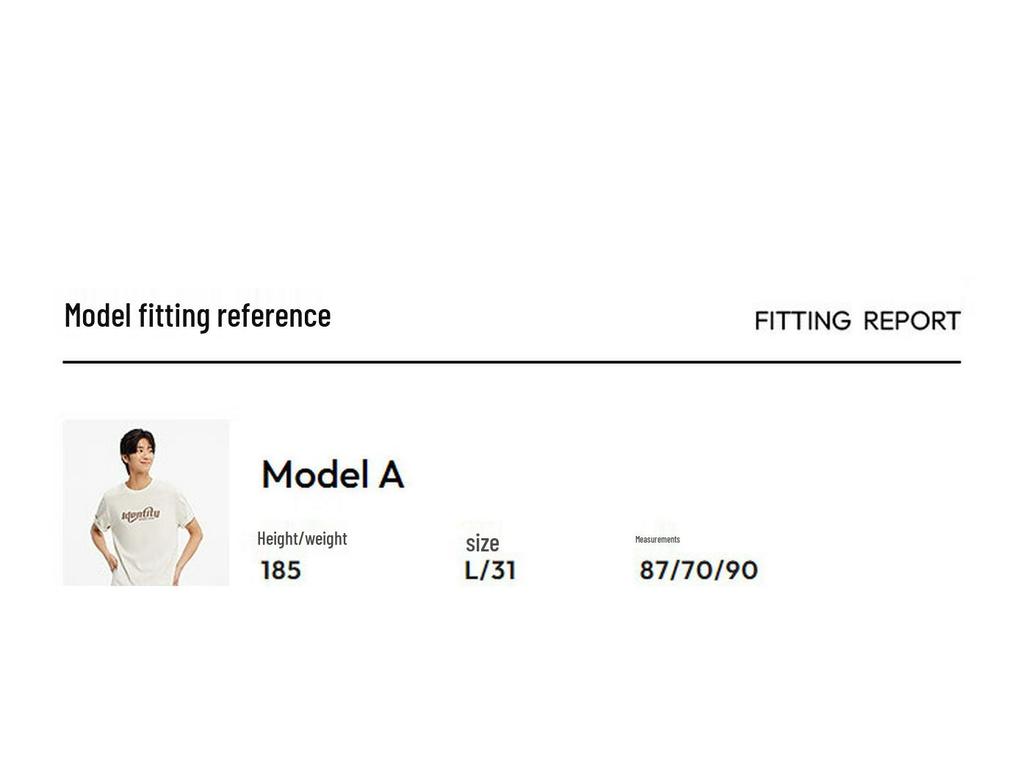This screenshot has height=768, width=1024.
Task: Click the height value 185
Action: click(x=281, y=571)
